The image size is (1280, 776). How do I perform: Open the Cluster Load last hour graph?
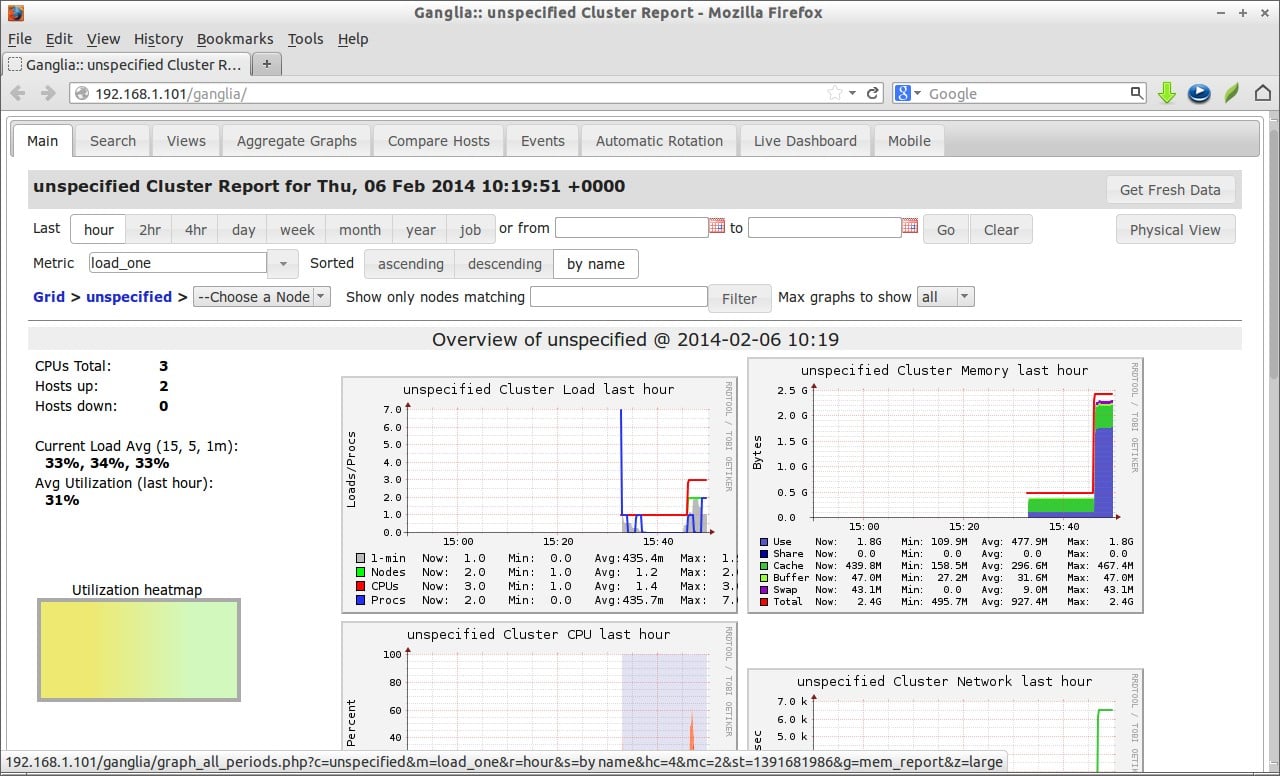point(540,495)
